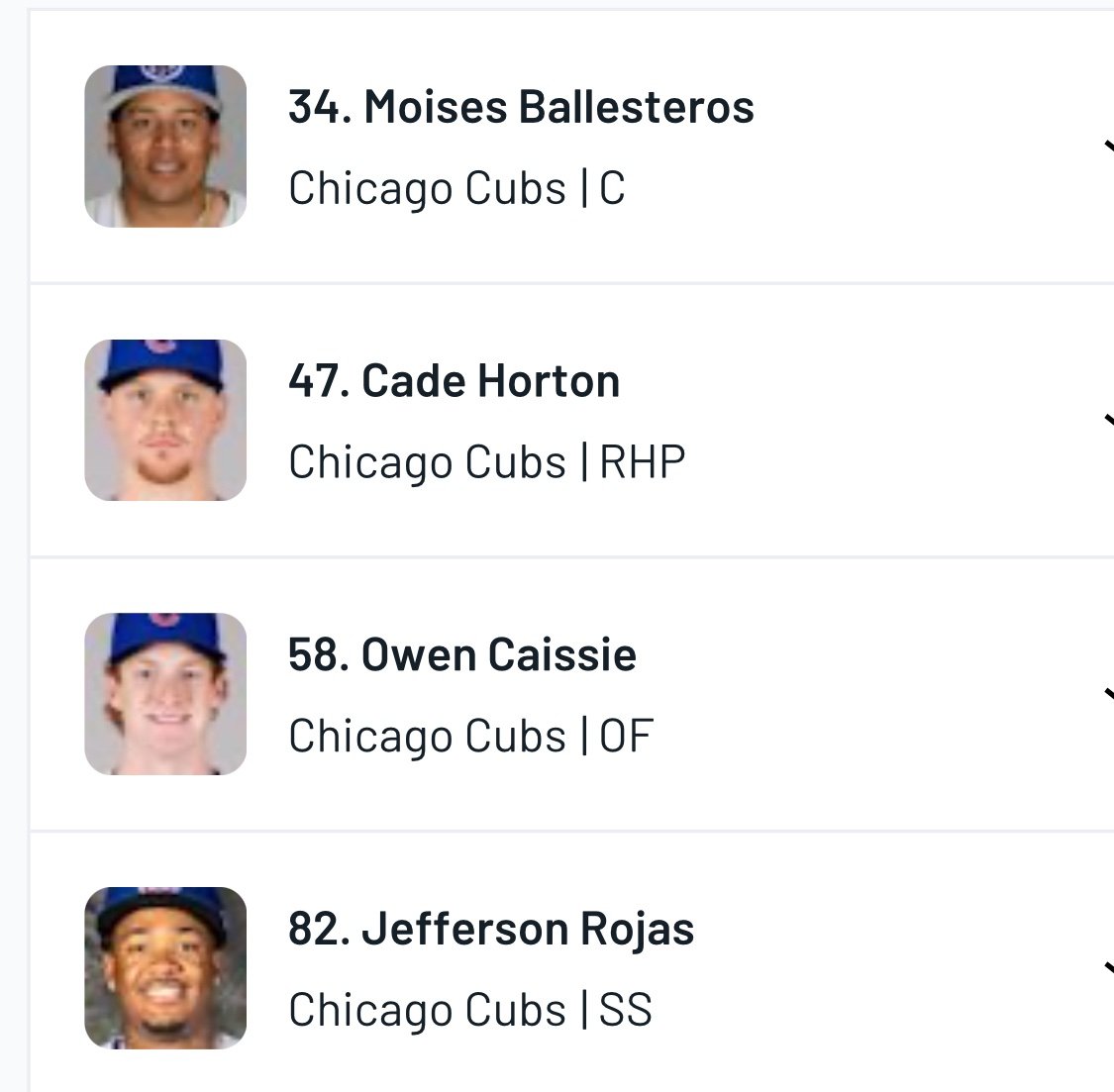This screenshot has width=1114, height=1092.
Task: Open the 34. Moises Ballesteros name link
Action: (521, 107)
